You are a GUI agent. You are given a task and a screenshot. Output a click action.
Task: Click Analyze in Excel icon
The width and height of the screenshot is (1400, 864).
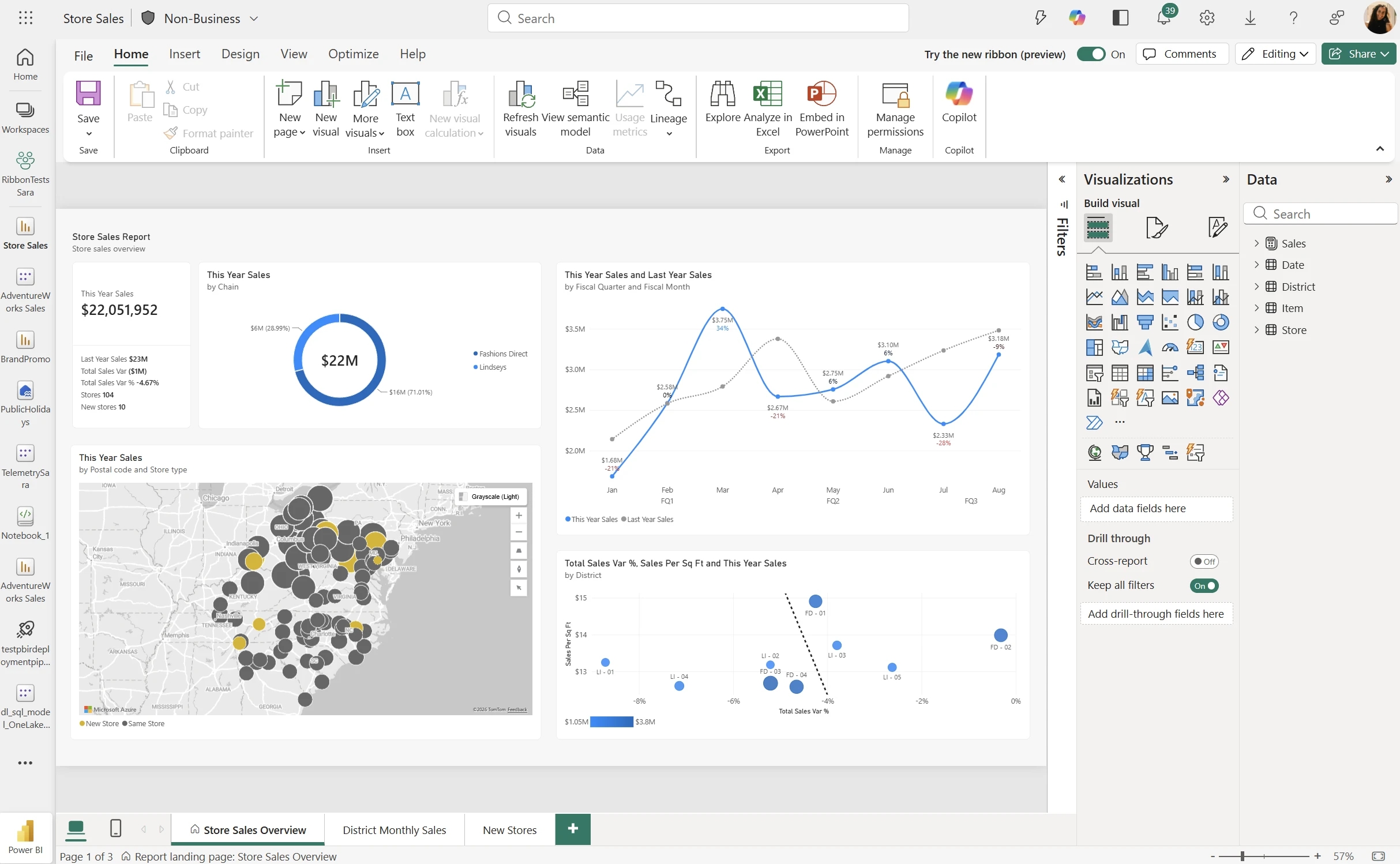[767, 93]
